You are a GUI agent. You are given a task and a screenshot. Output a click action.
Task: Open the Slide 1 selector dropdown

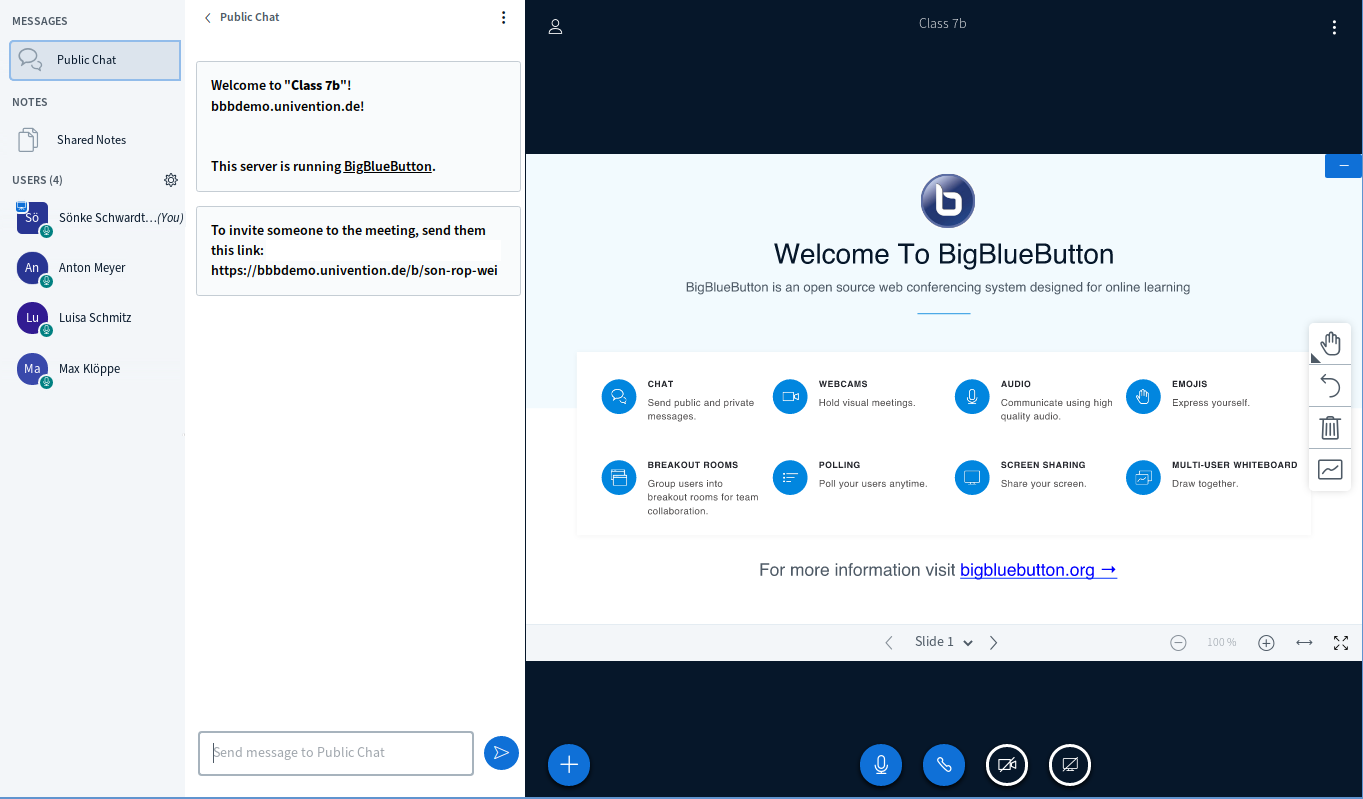point(943,642)
